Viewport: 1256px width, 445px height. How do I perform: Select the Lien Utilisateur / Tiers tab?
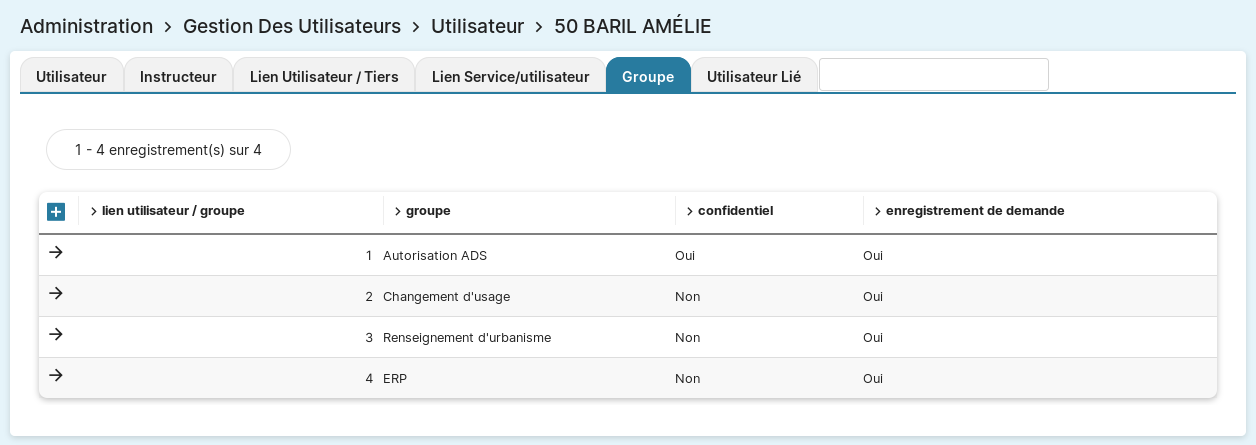click(x=324, y=76)
